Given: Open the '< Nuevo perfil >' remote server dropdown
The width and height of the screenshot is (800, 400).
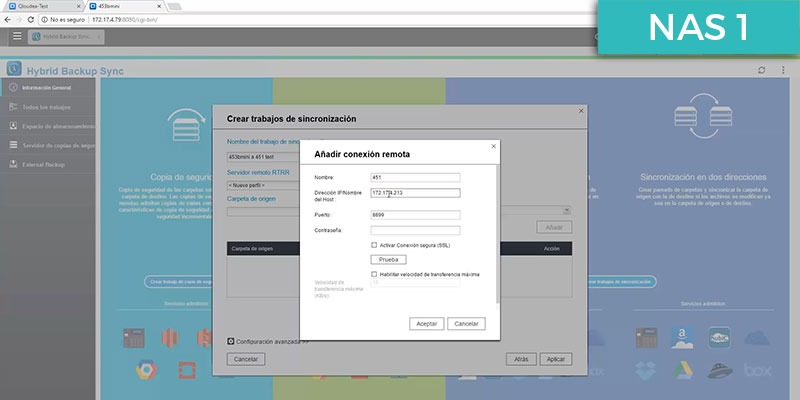Looking at the screenshot, I should coord(263,185).
